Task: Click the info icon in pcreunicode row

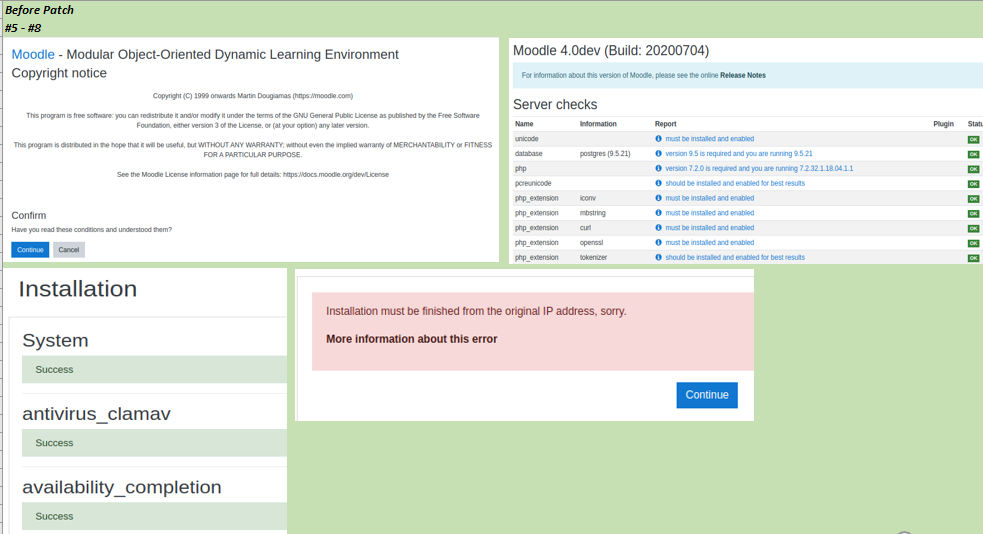Action: tap(658, 183)
